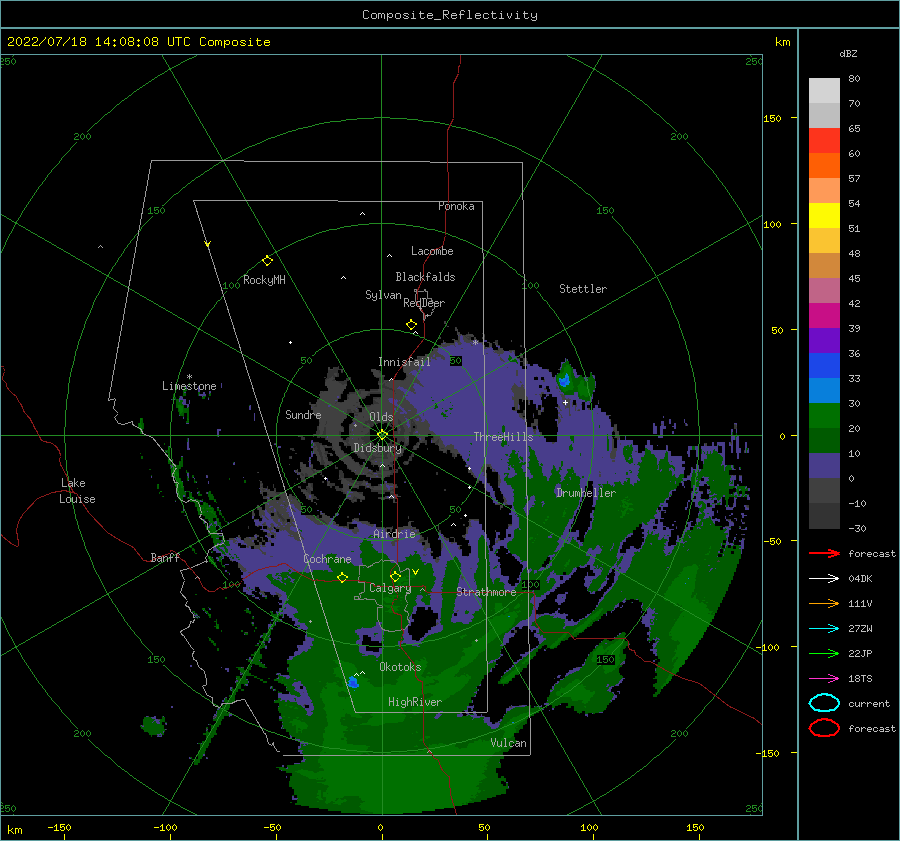This screenshot has height=841, width=900.
Task: Click the Okotoks town label
Action: pos(400,667)
